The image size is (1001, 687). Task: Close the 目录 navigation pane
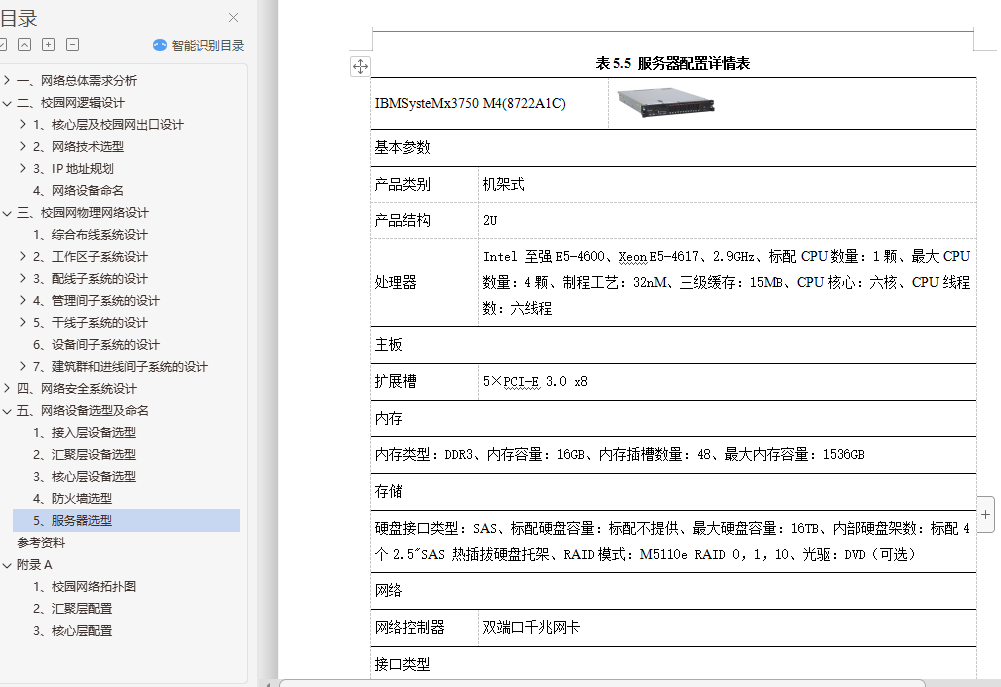tap(234, 18)
